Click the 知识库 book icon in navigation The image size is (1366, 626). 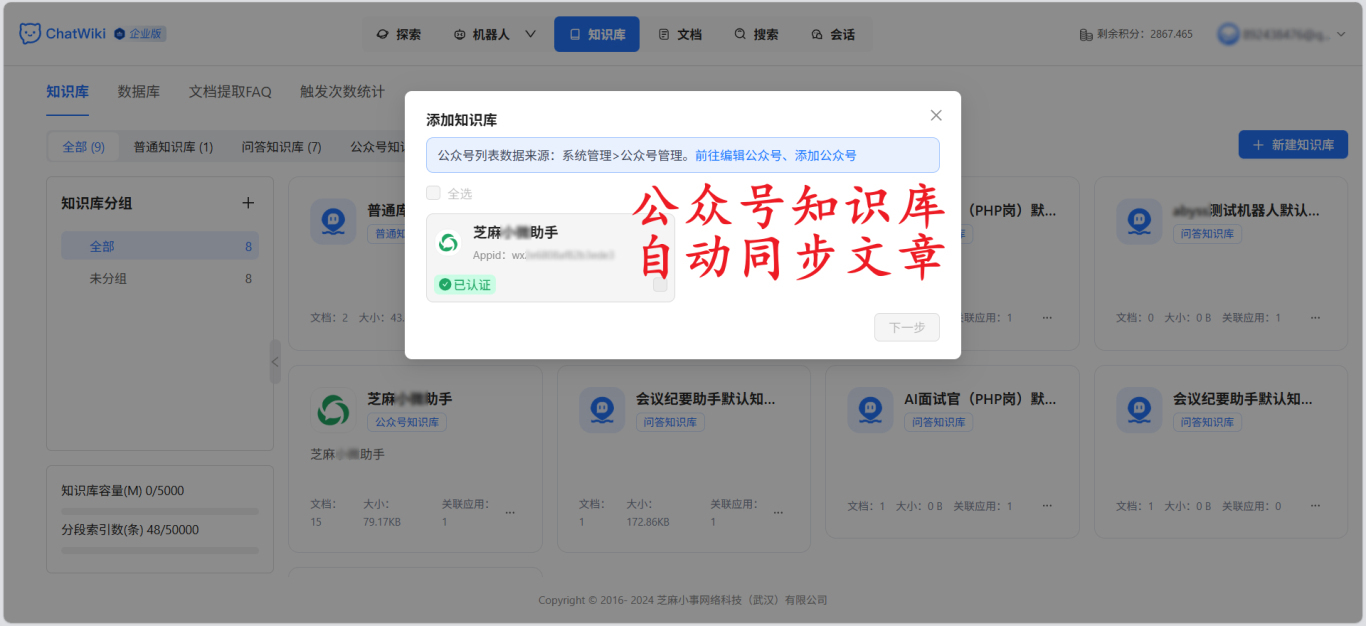coord(574,33)
